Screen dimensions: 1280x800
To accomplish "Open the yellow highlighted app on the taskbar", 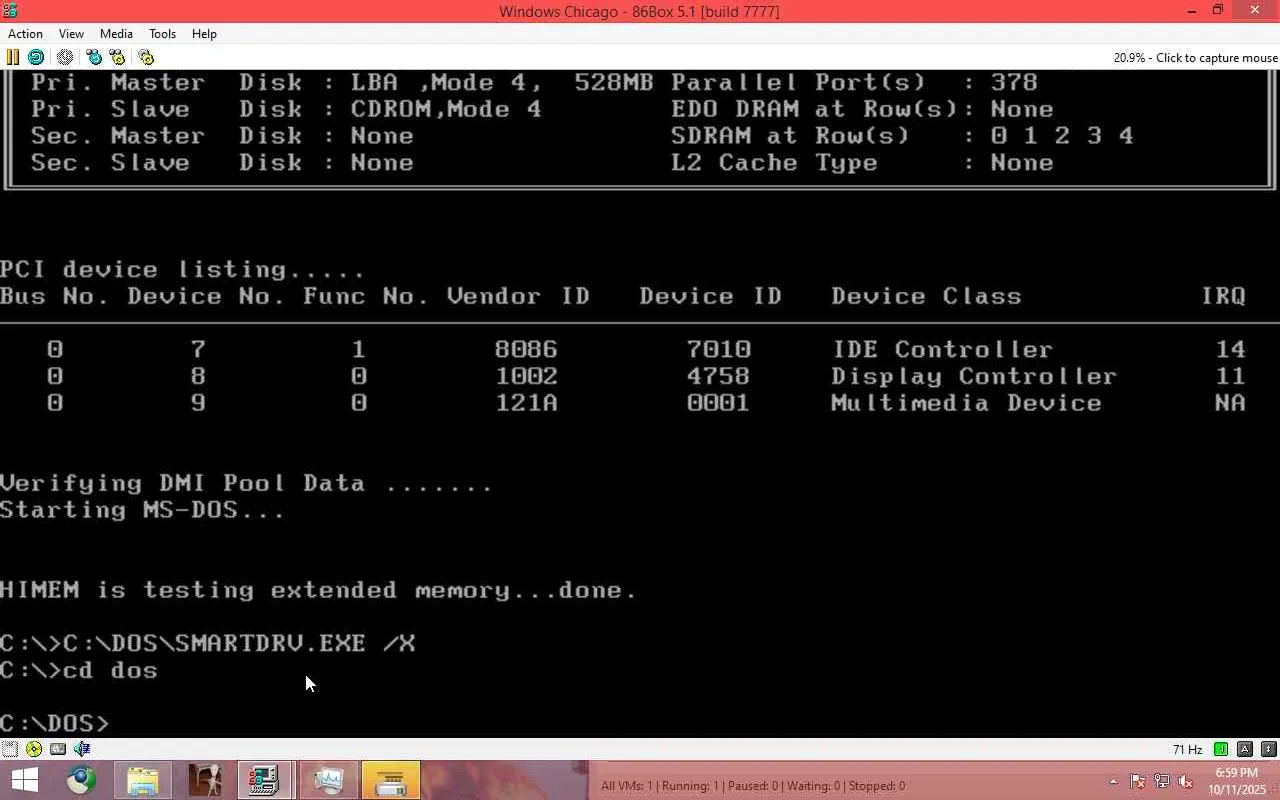I will 390,780.
